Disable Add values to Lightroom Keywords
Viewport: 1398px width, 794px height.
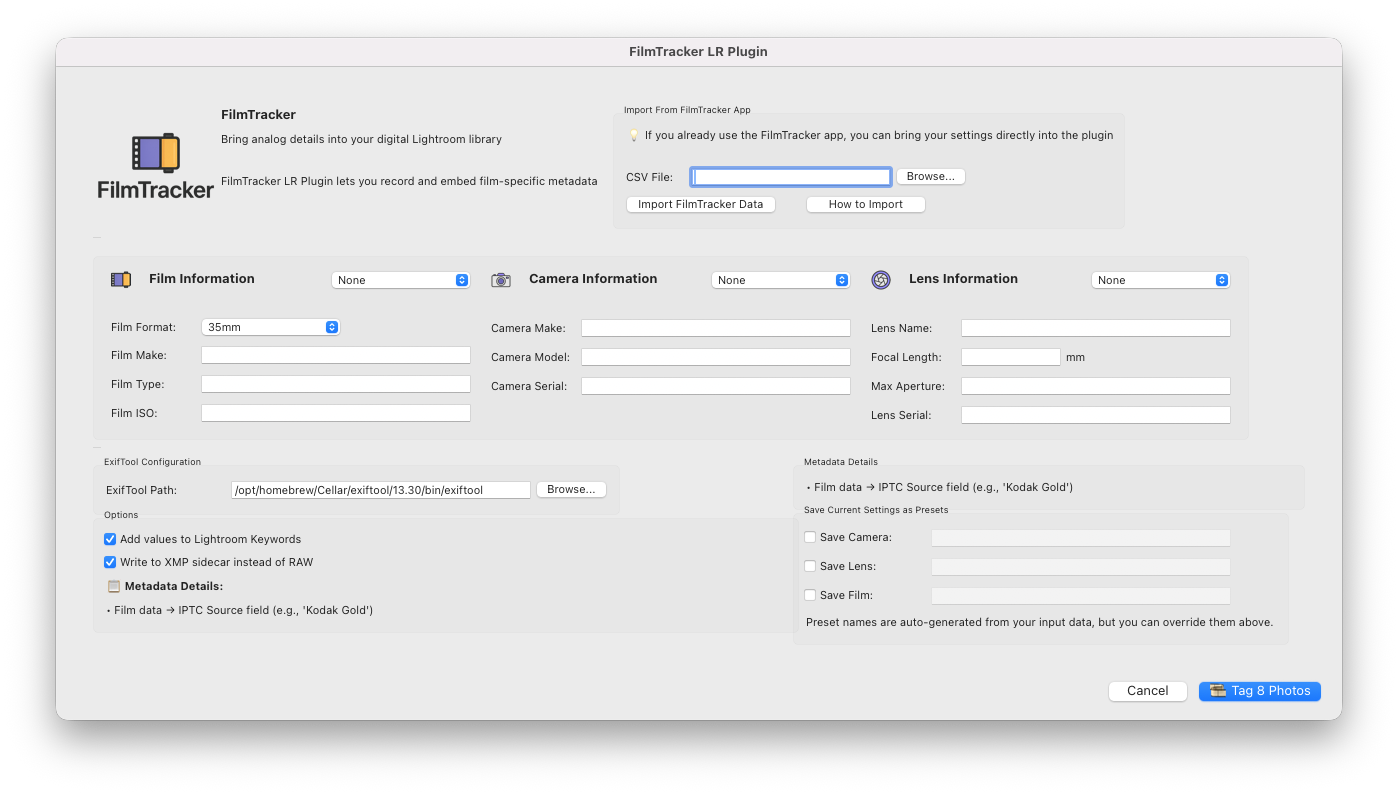click(110, 539)
